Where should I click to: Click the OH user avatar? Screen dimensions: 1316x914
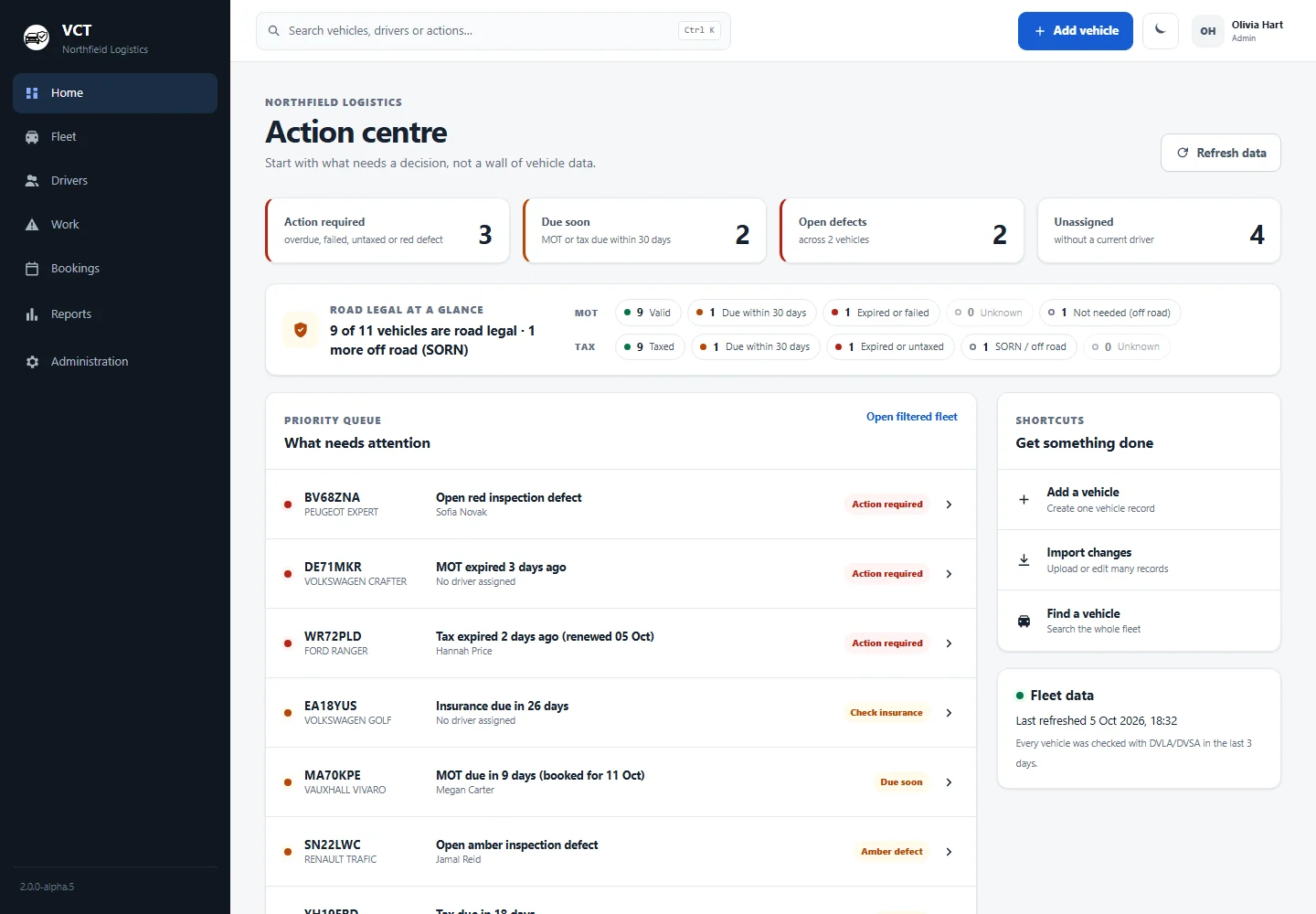tap(1208, 31)
